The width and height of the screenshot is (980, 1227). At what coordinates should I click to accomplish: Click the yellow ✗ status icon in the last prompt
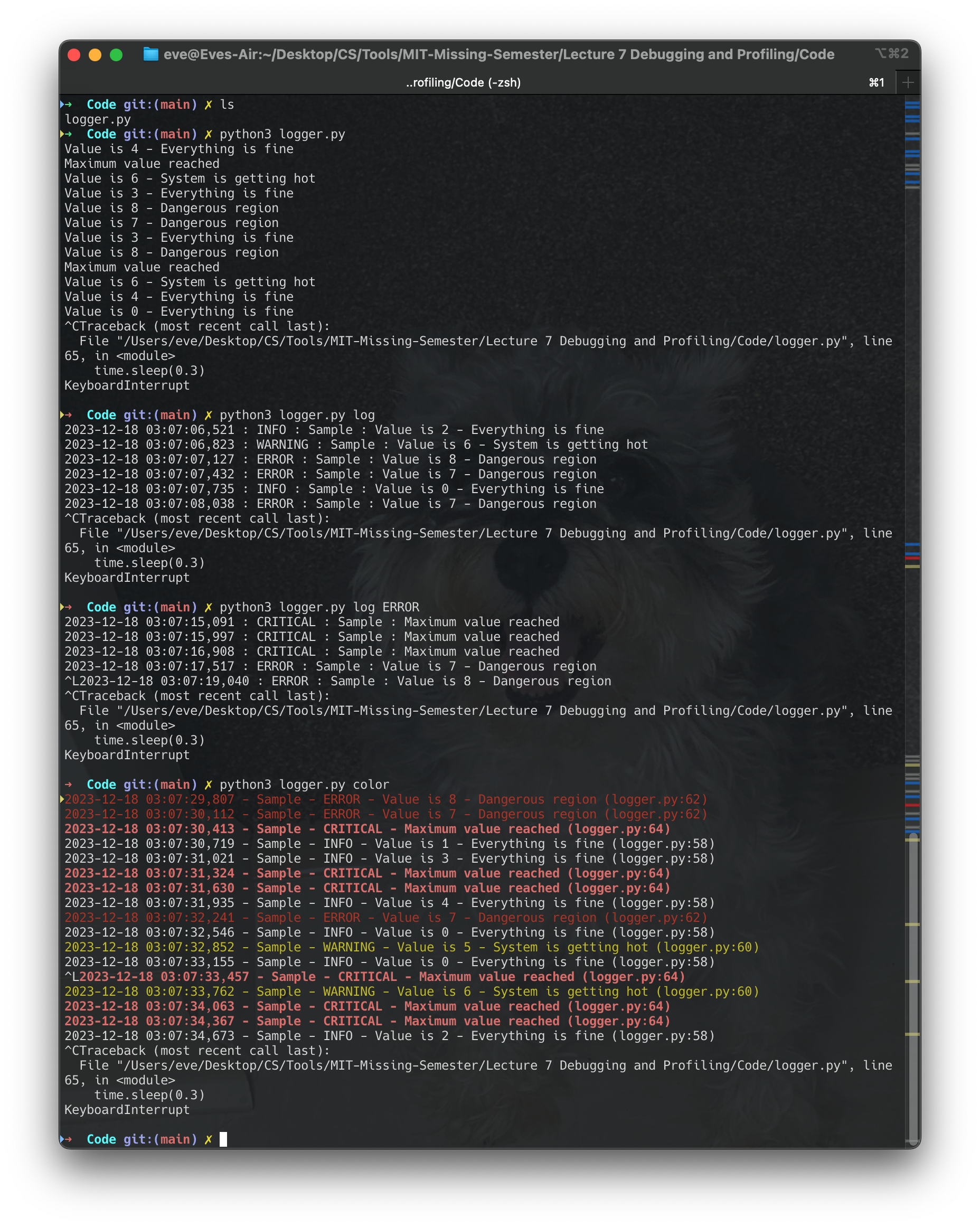208,1139
